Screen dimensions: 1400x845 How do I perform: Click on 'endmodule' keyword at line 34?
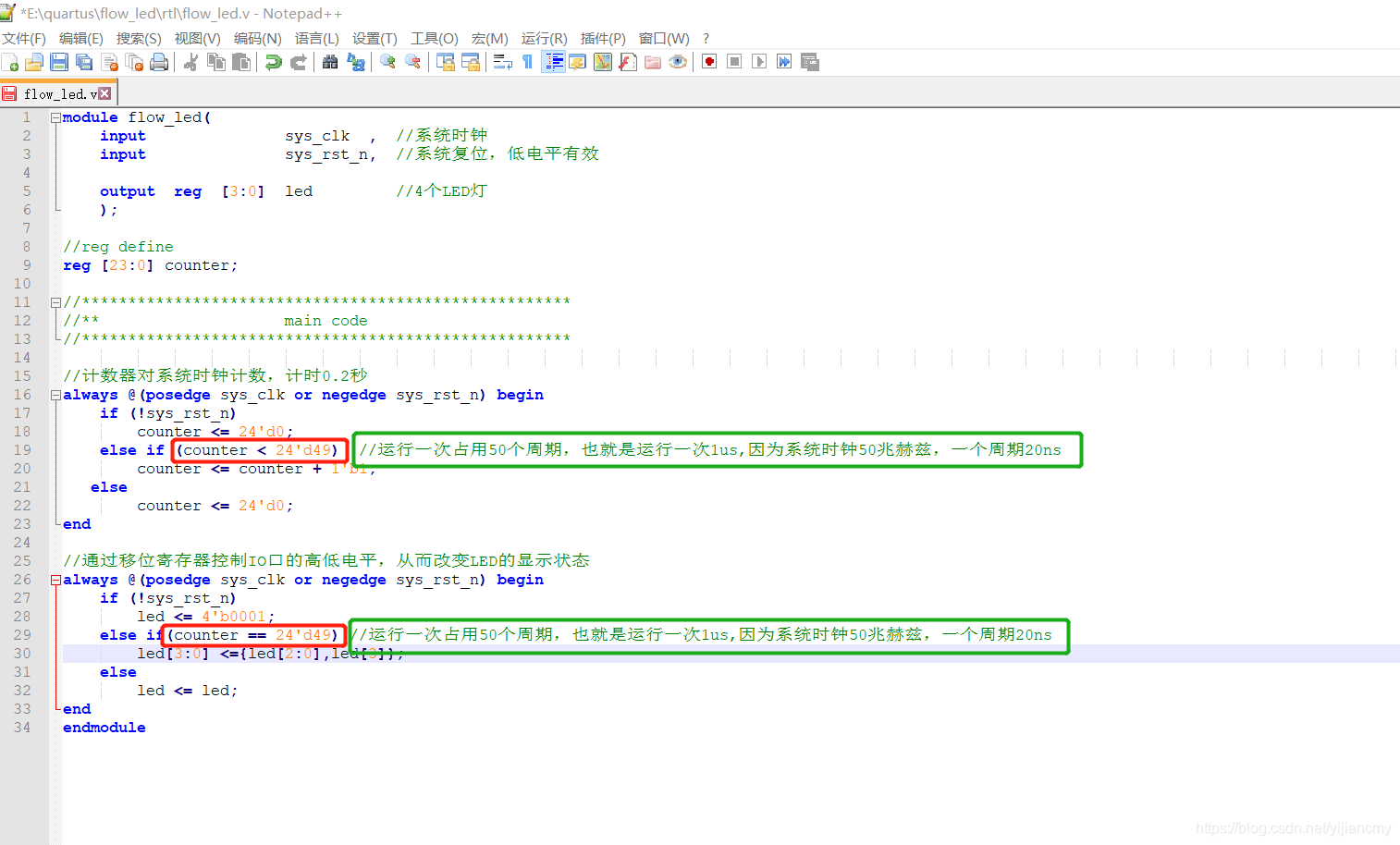104,728
